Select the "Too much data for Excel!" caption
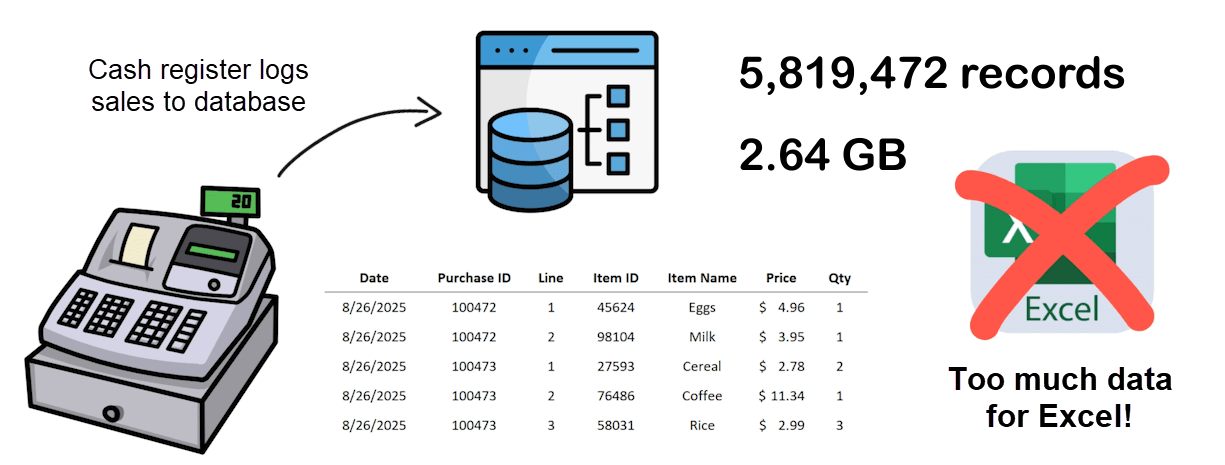Image resolution: width=1225 pixels, height=465 pixels. coord(1060,397)
